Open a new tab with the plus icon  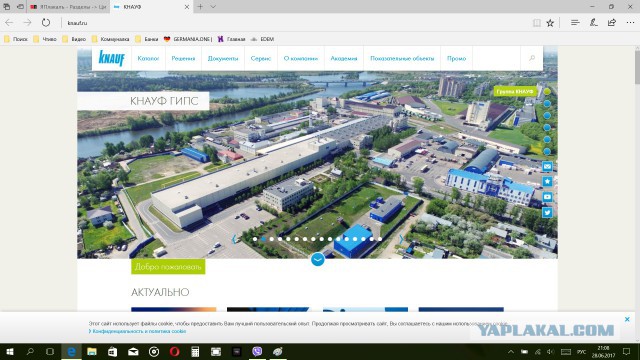coord(200,7)
